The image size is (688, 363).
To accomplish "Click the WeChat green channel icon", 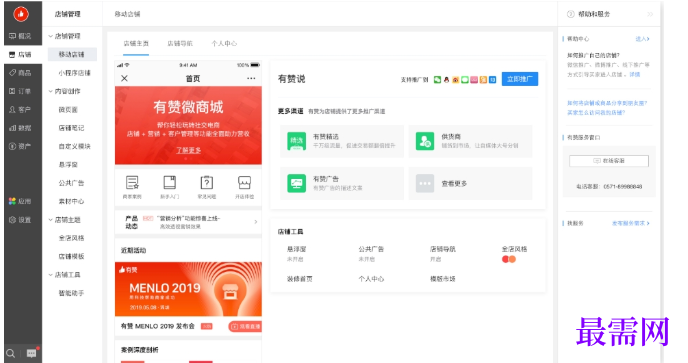I will (x=437, y=79).
